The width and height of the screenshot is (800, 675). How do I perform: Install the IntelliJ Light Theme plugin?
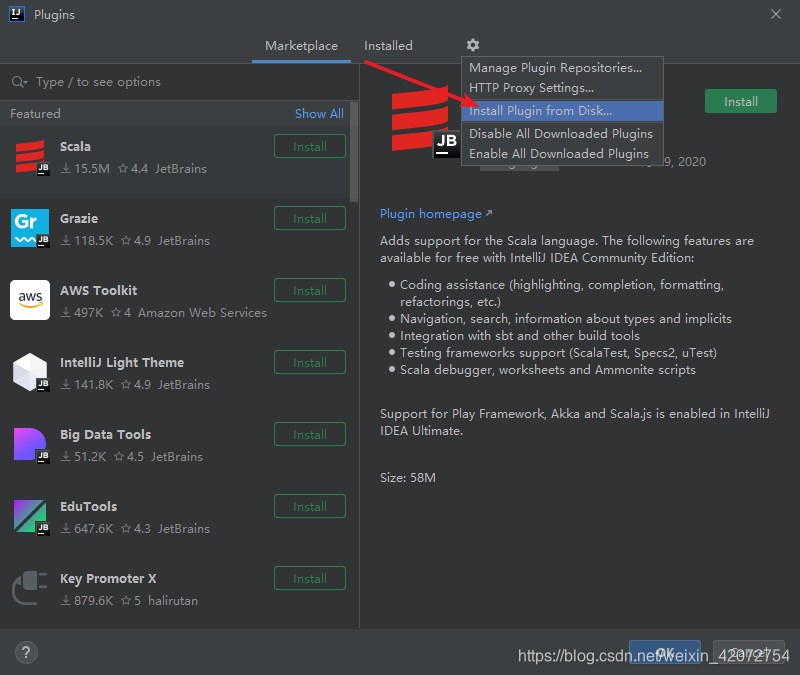coord(310,362)
